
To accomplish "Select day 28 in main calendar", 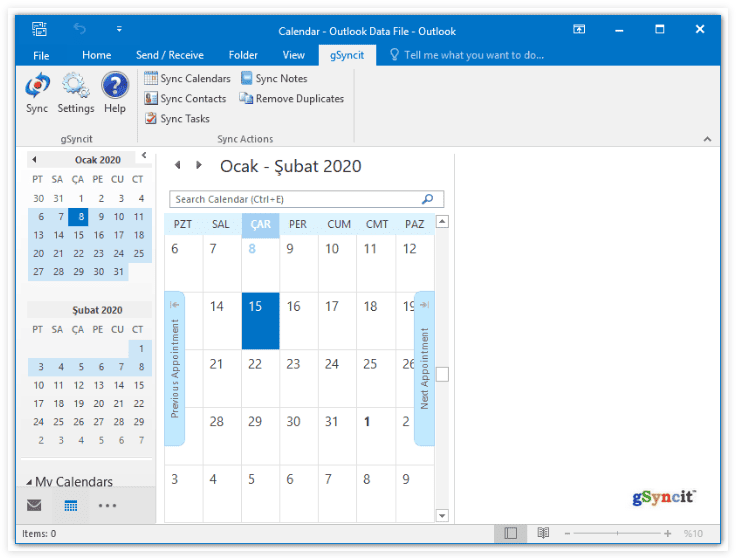I will coord(222,436).
